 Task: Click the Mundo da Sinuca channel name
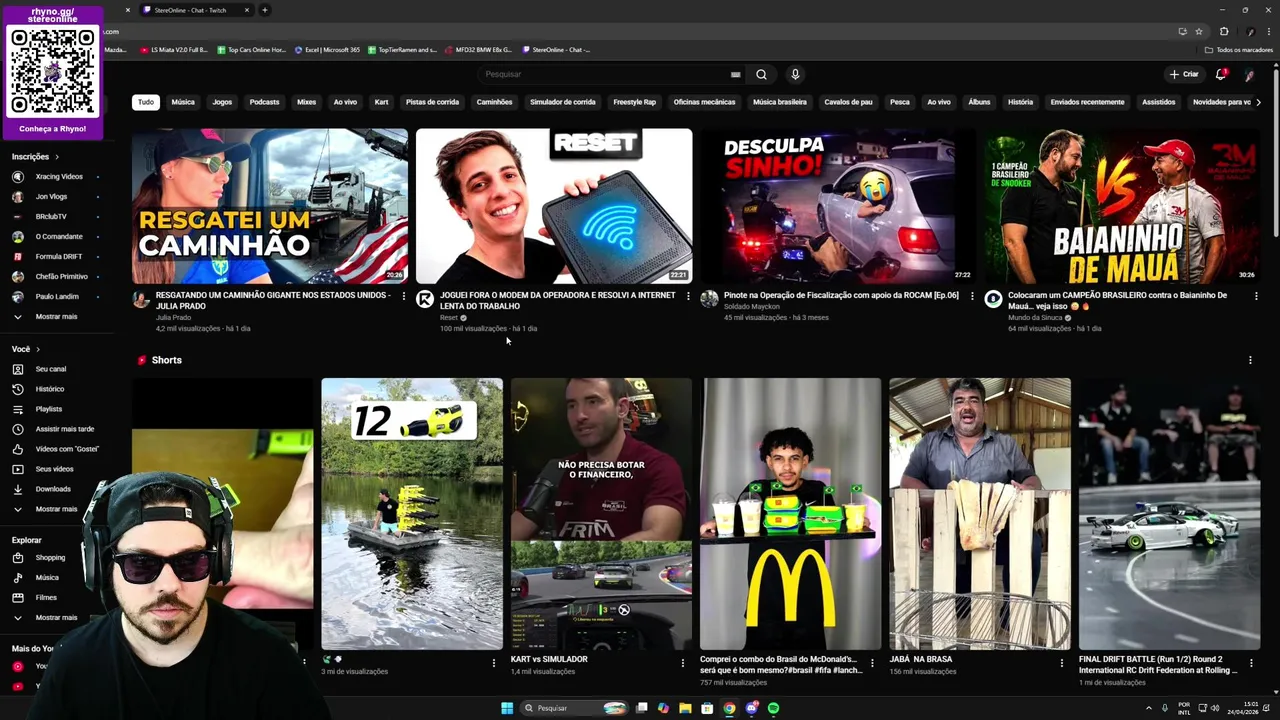pos(1034,318)
